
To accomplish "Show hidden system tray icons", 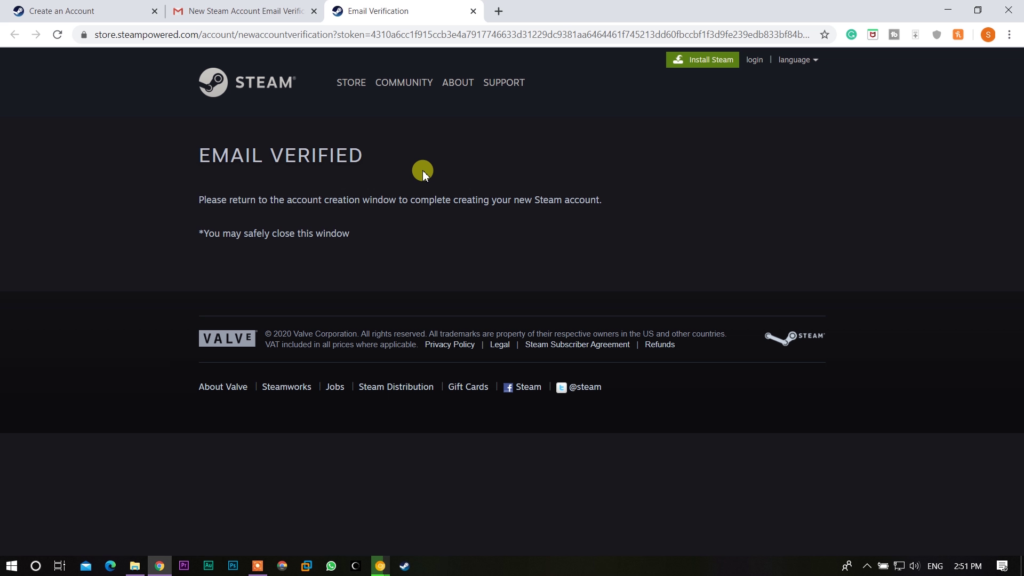I will tap(867, 566).
